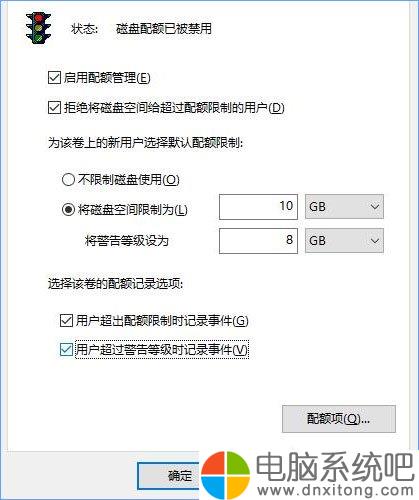Expand the warning level unit dropdown arrow
The width and height of the screenshot is (419, 500).
pyautogui.click(x=375, y=241)
